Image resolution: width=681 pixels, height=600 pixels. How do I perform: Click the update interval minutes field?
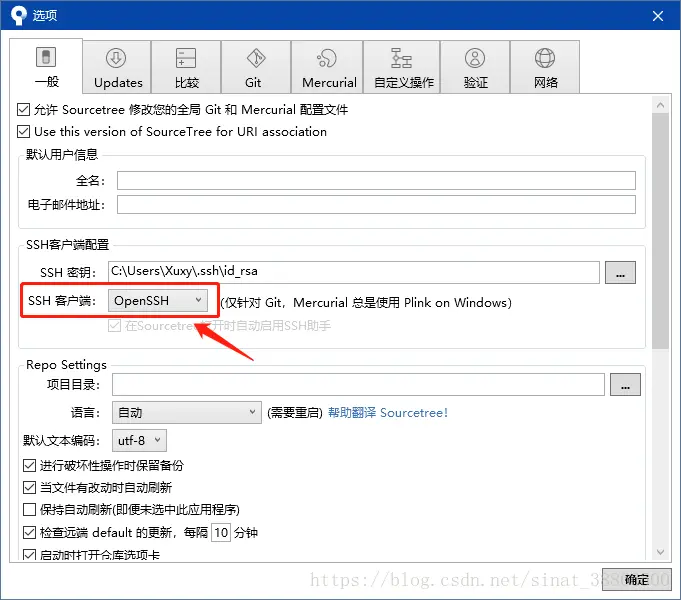point(221,532)
